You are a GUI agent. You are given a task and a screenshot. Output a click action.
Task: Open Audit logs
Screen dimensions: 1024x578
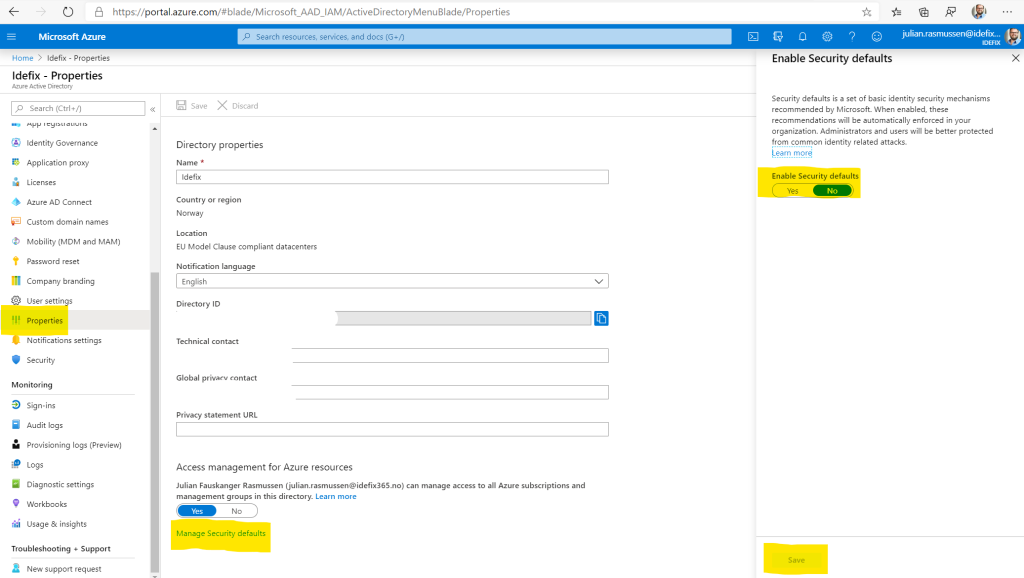click(44, 425)
